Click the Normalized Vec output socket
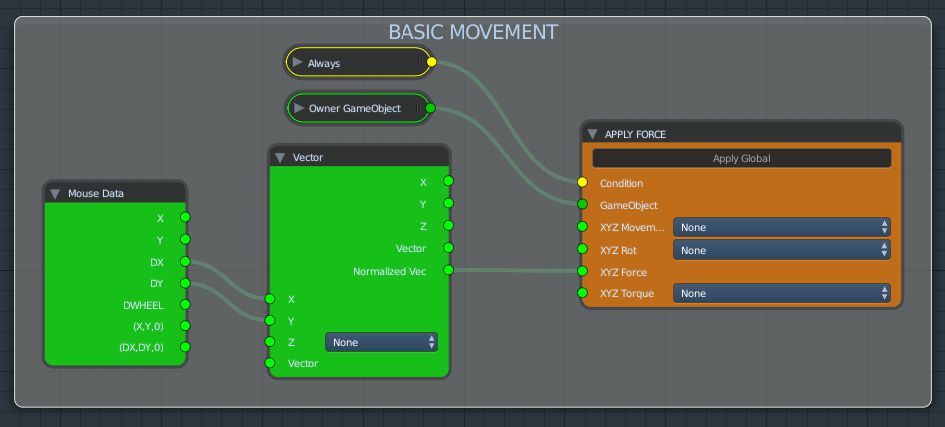The image size is (945, 427). coord(448,270)
